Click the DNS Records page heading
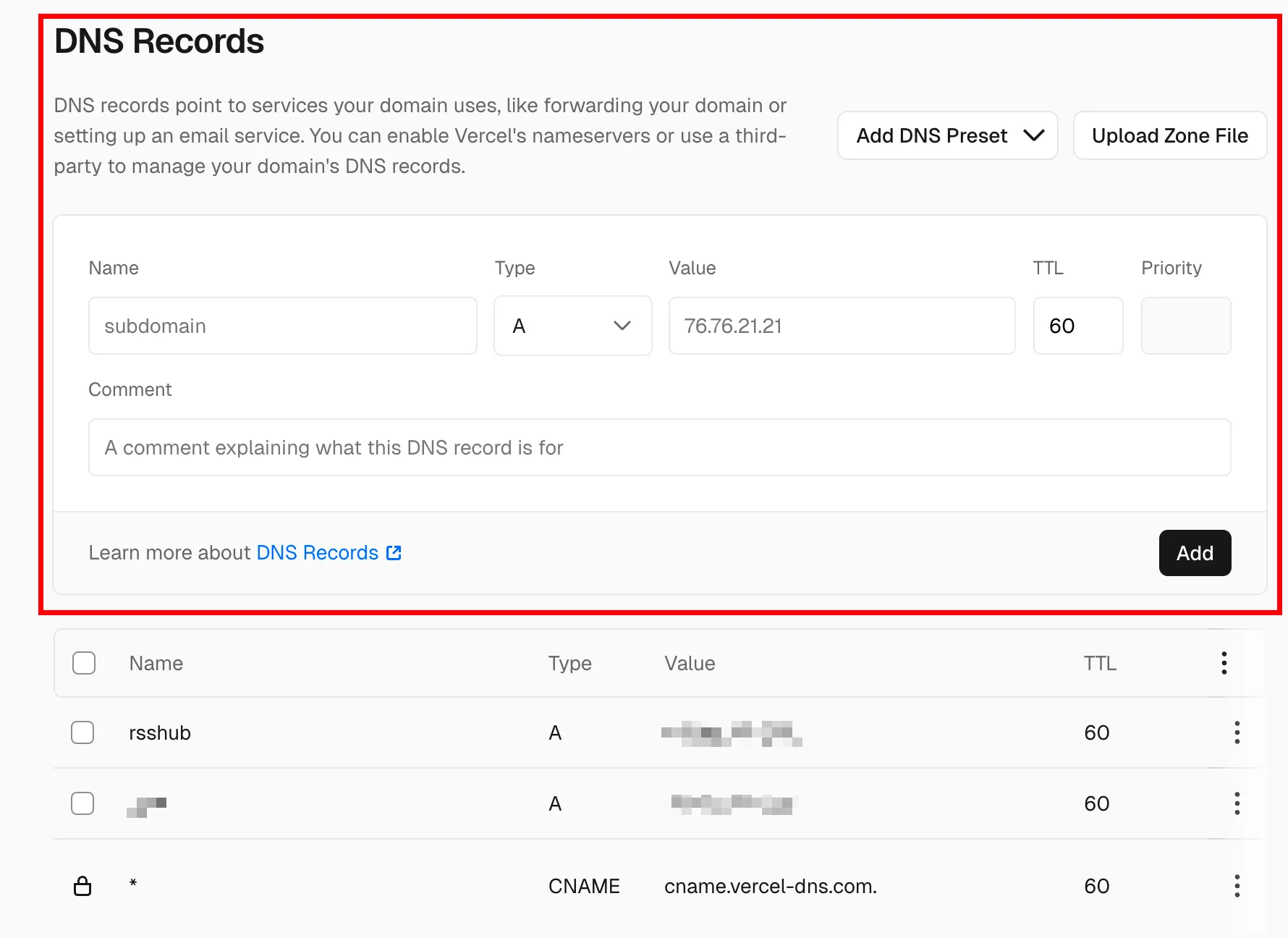The image size is (1288, 938). tap(159, 41)
